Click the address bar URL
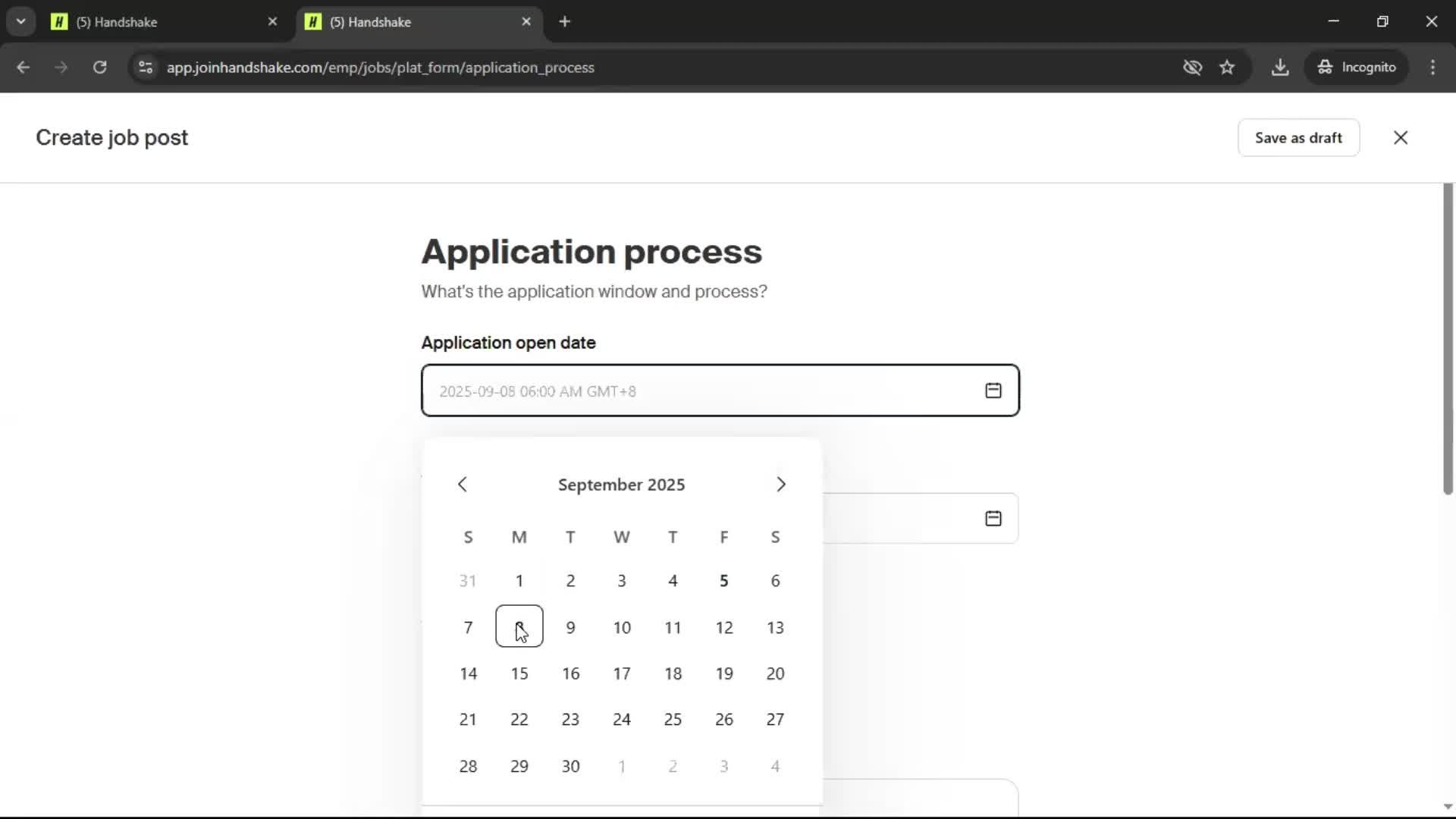 [381, 67]
